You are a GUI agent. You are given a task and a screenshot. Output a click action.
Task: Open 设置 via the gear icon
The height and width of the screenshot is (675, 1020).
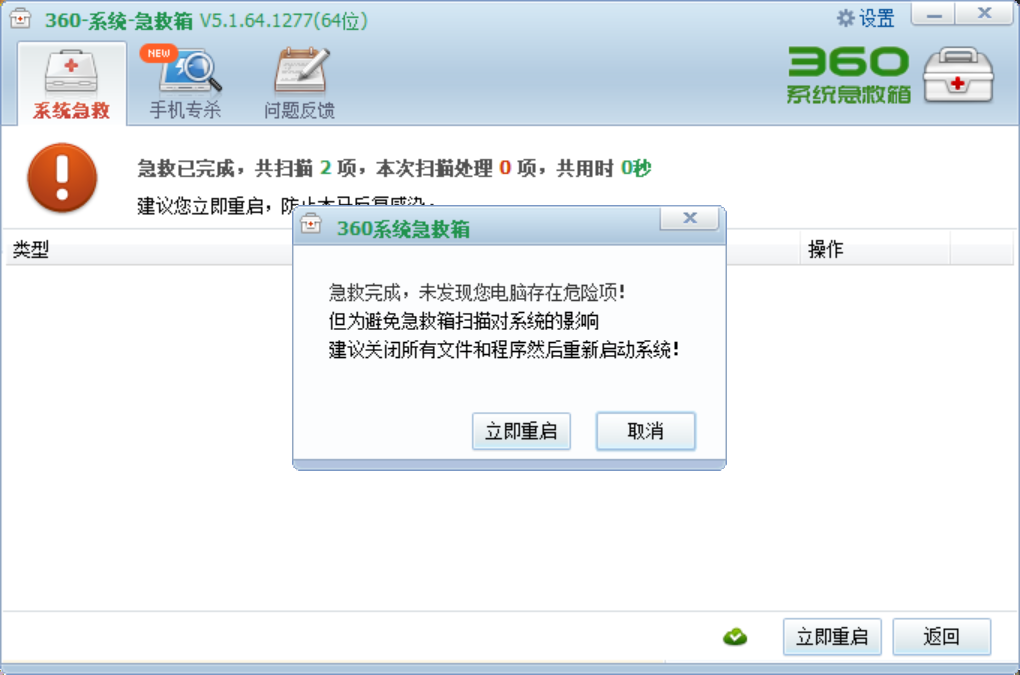coord(845,18)
